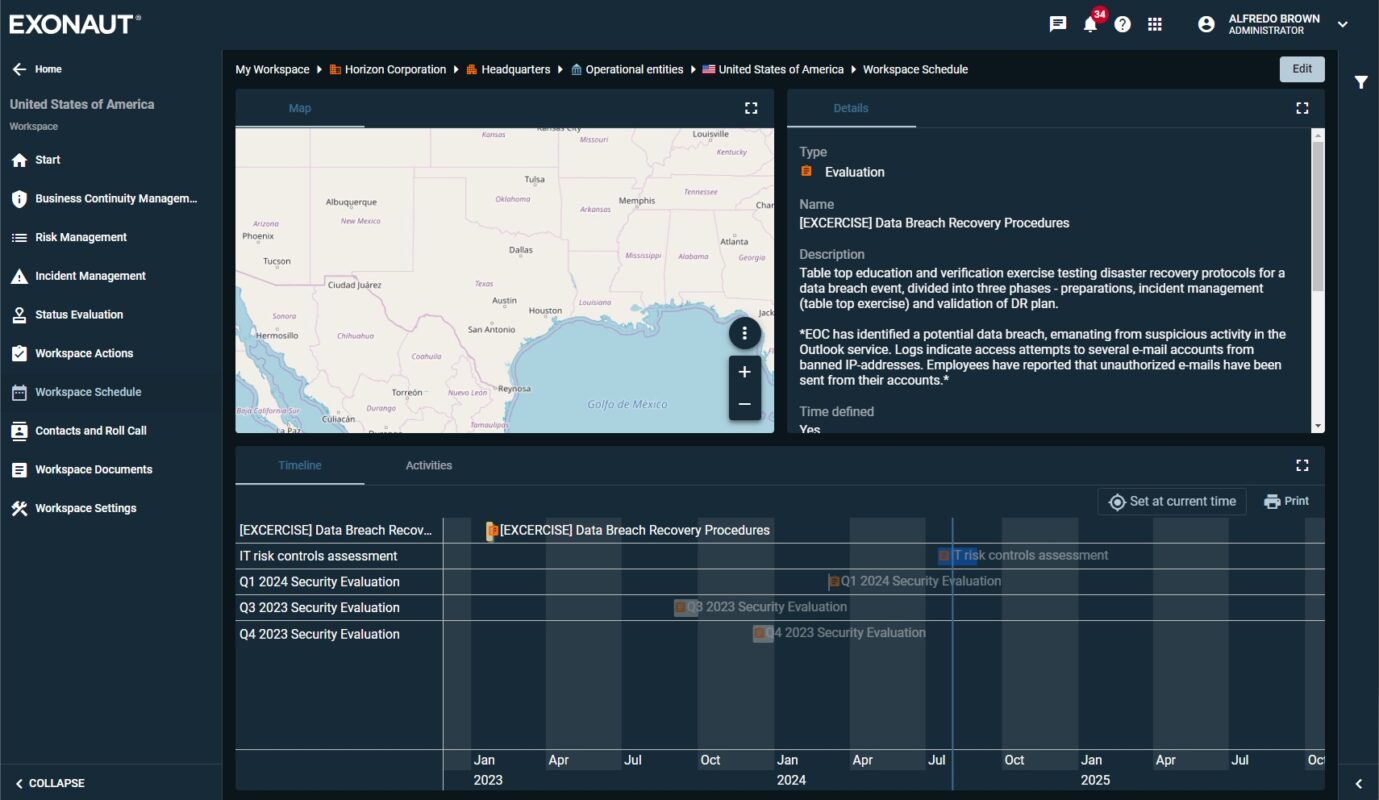Viewport: 1379px width, 800px height.
Task: Click My Workspace breadcrumb
Action: [272, 69]
